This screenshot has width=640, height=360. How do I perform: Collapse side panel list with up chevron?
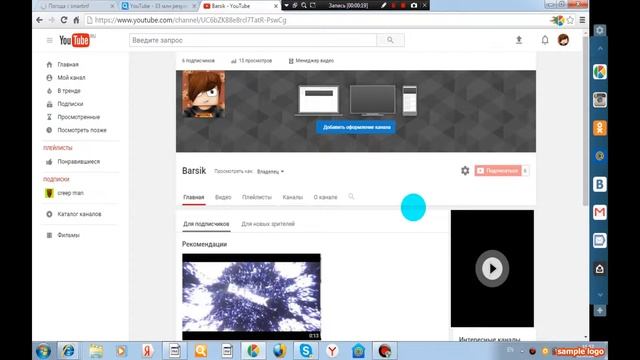[600, 49]
